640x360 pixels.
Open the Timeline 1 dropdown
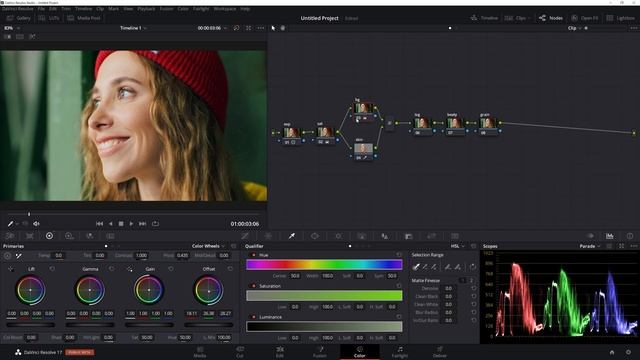[133, 28]
